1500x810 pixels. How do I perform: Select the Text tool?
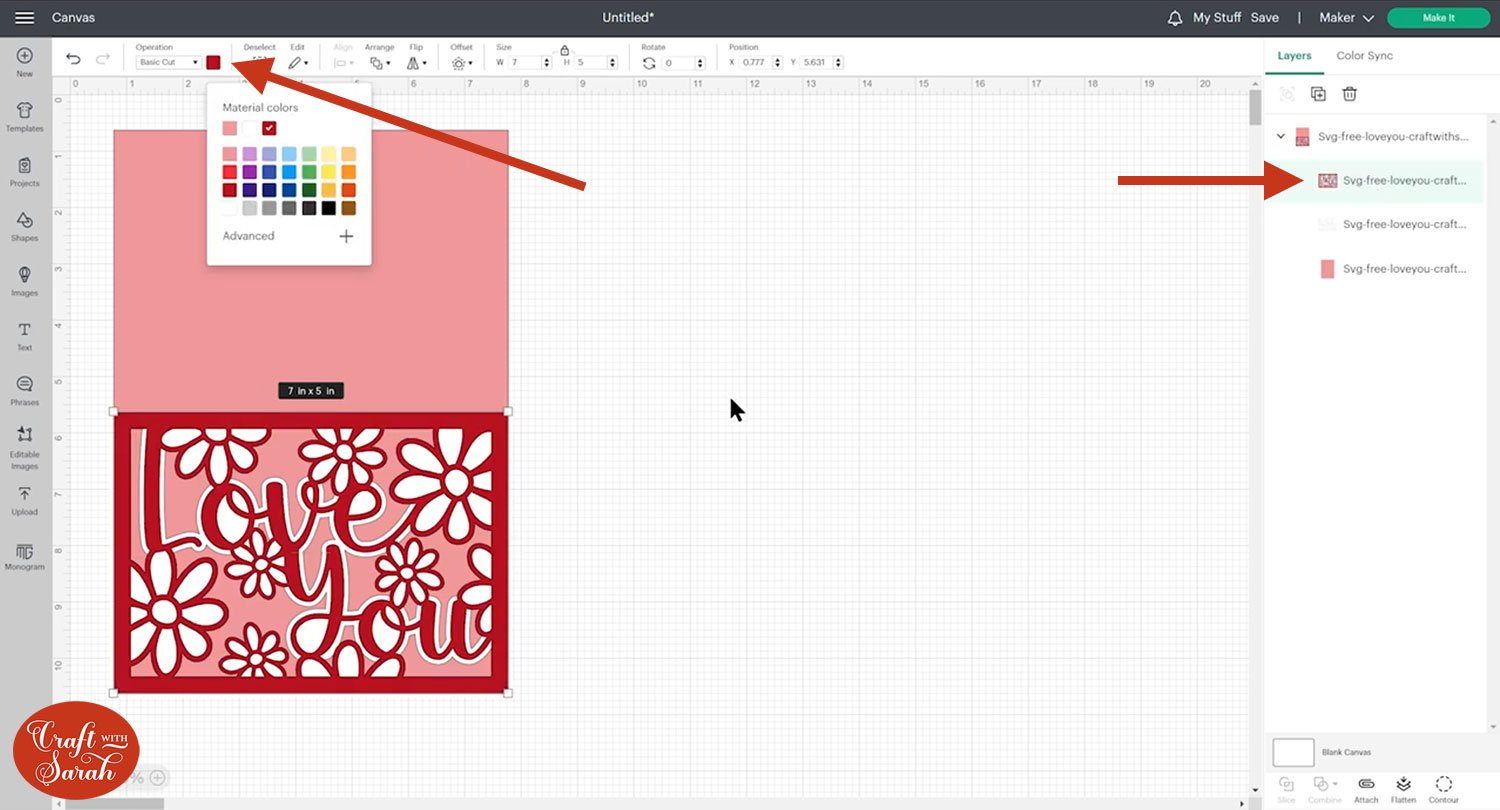point(25,336)
